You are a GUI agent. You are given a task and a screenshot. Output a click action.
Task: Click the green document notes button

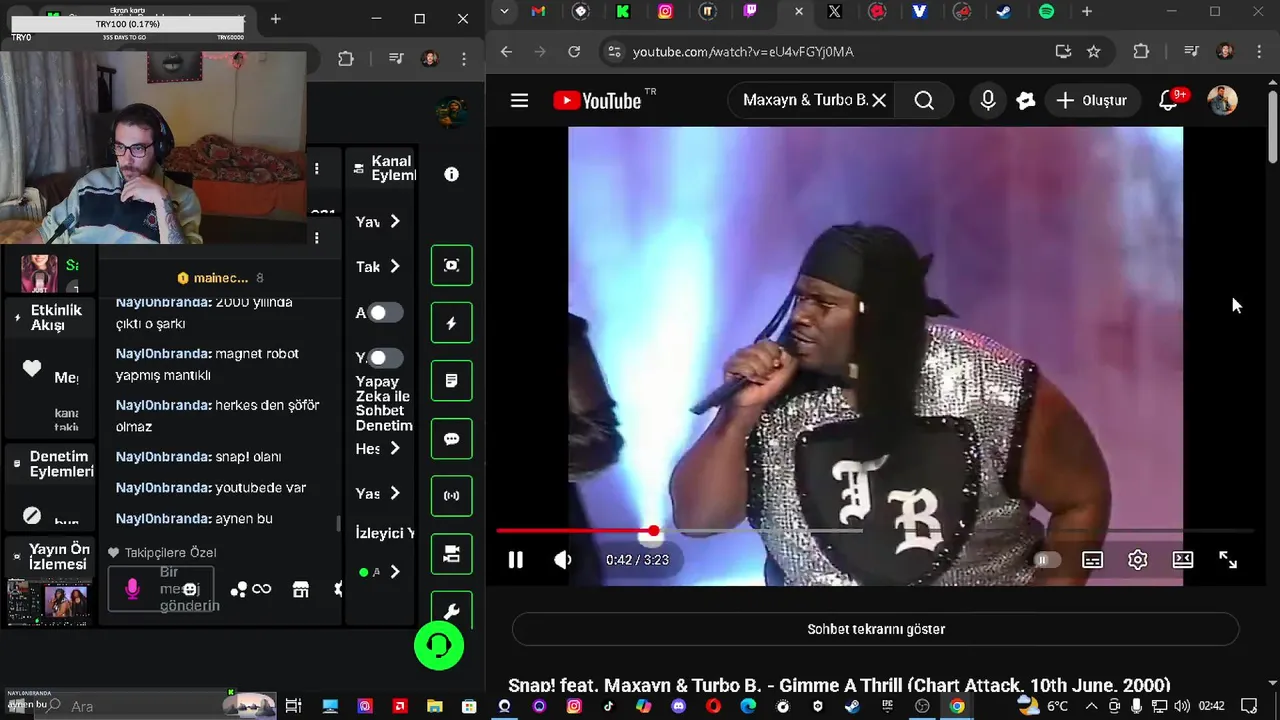click(x=451, y=381)
